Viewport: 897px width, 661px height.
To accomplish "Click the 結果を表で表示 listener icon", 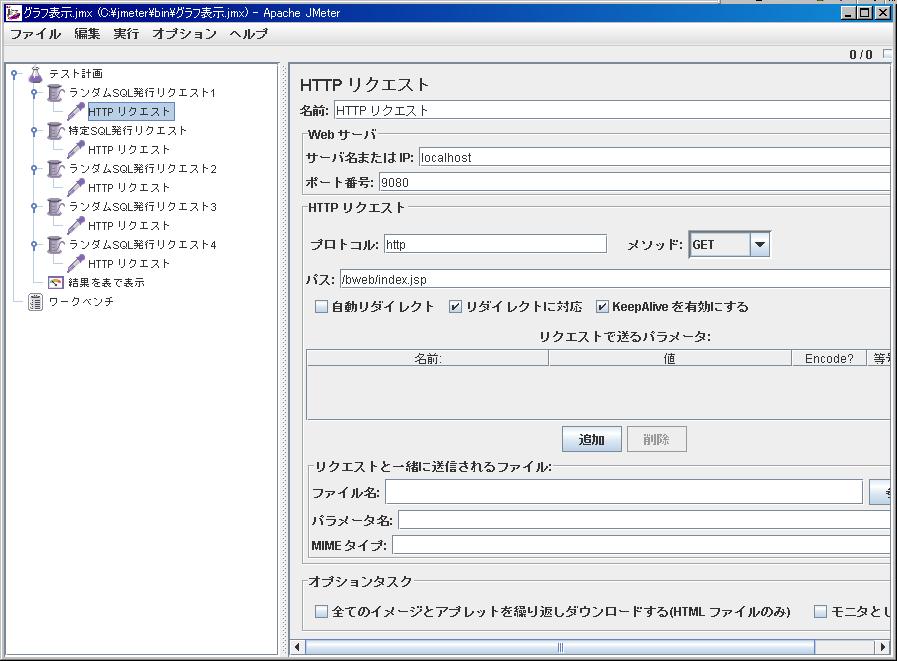I will click(55, 282).
